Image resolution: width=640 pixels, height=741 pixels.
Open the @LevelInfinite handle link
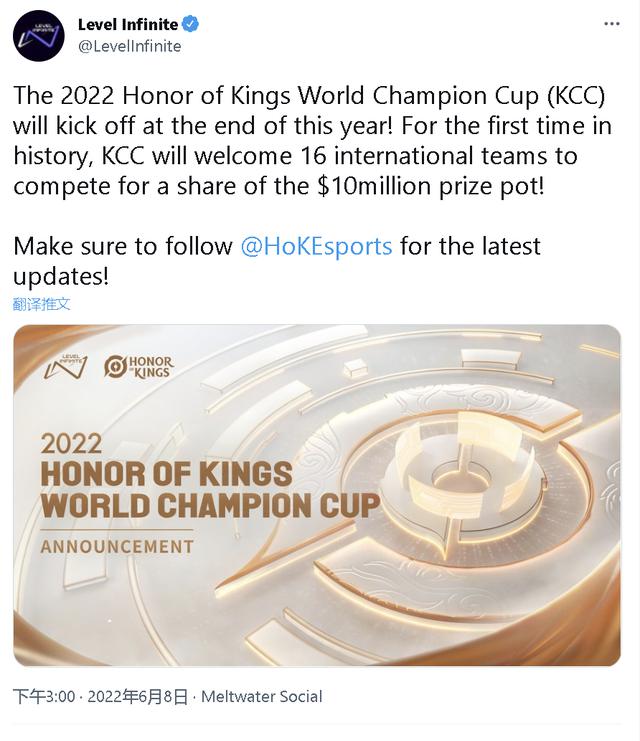pyautogui.click(x=130, y=46)
